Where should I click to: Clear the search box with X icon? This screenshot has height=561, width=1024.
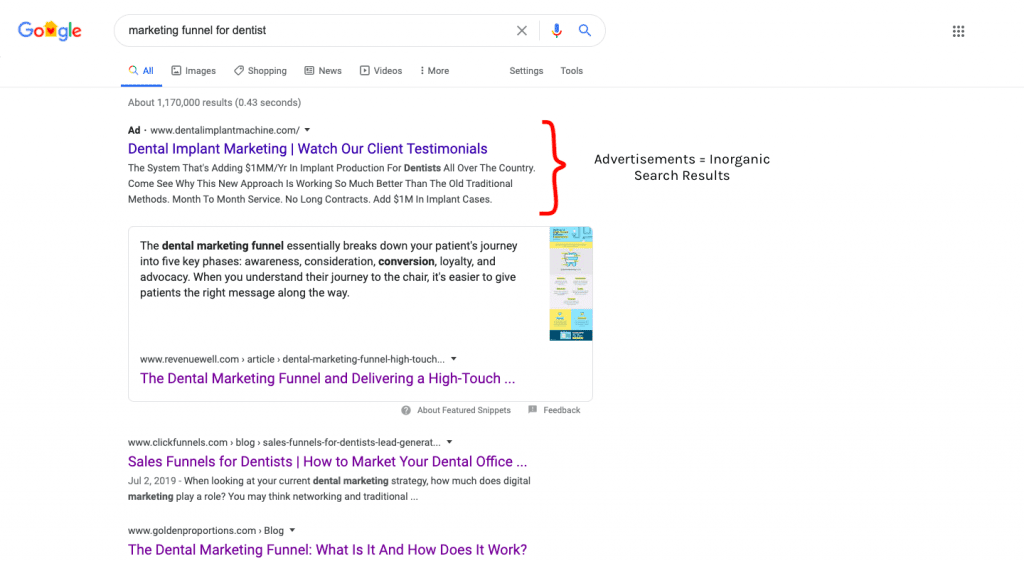522,31
